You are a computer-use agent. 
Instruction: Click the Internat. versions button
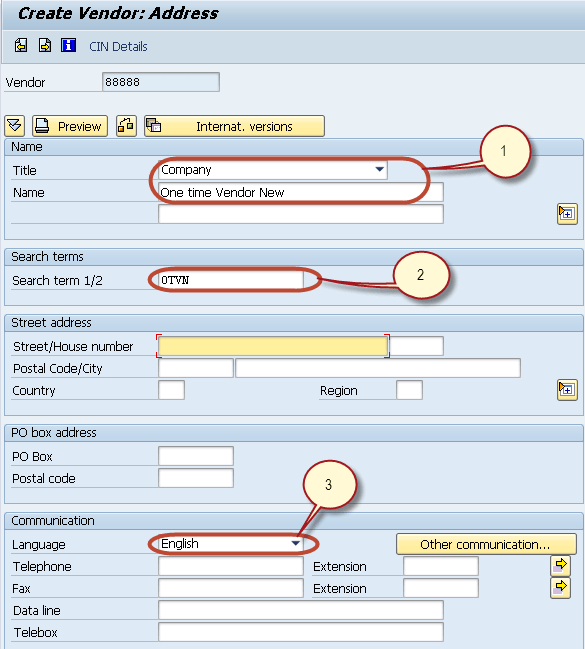pos(234,126)
